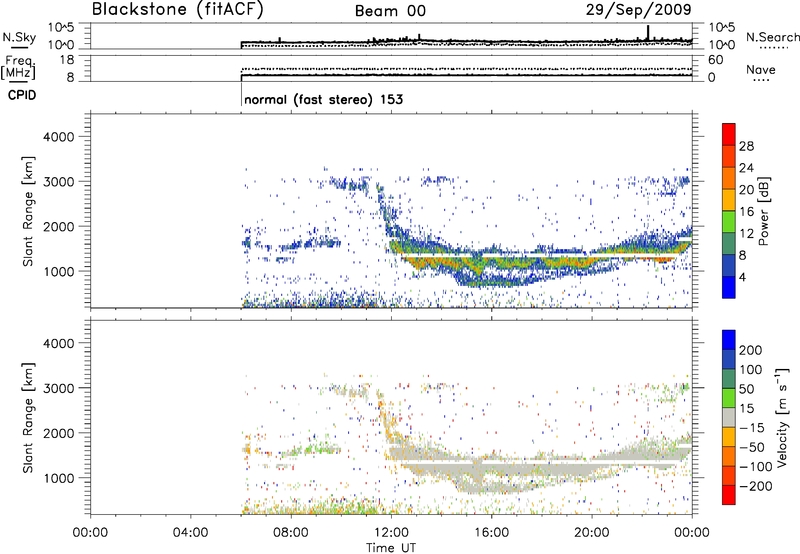
Task: Click the Slant Range label of the velocity panel
Action: [x=28, y=418]
